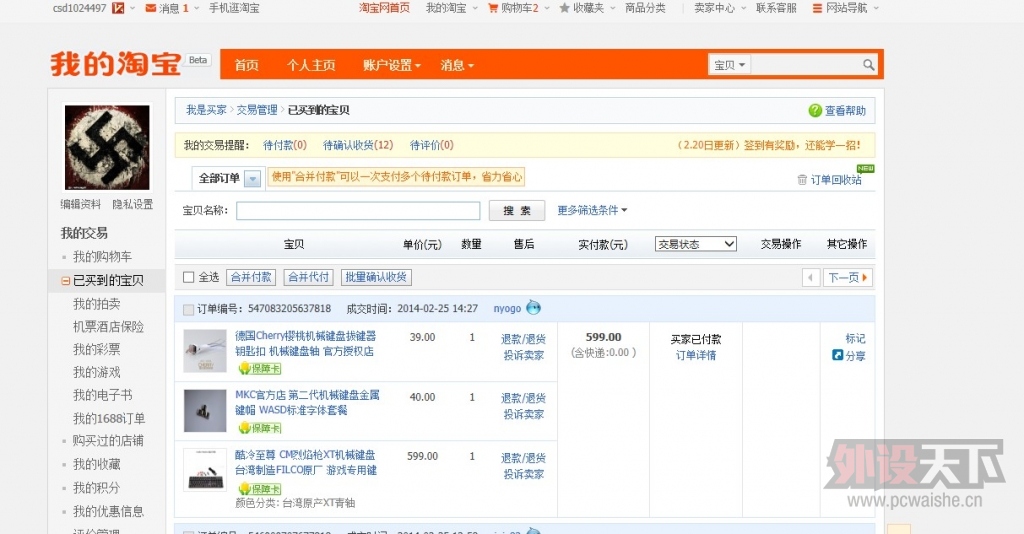This screenshot has width=1024, height=534.
Task: Open 机票酒店保险 in sidebar
Action: coord(108,326)
